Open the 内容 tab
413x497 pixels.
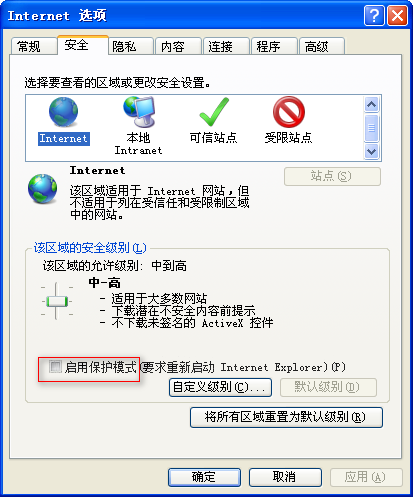click(x=178, y=46)
